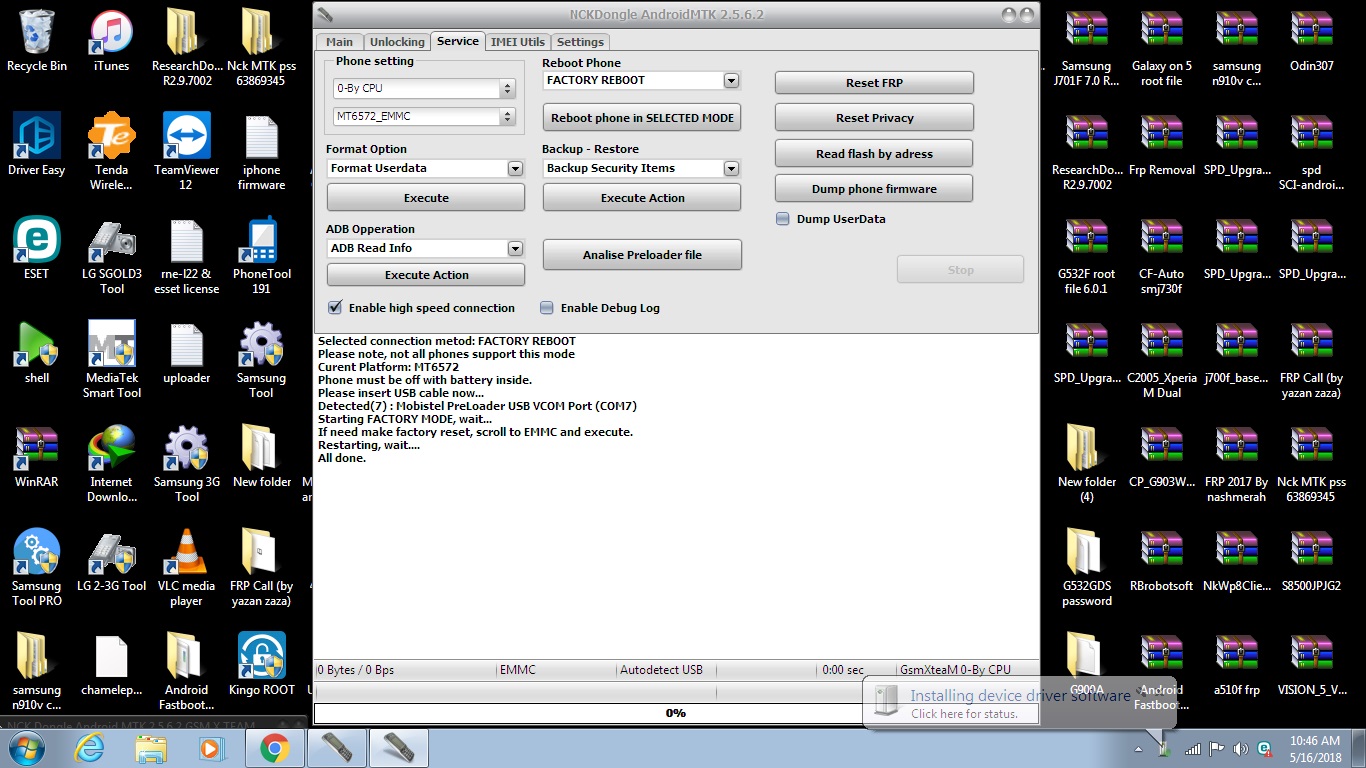
Task: Expand the 0-By CPU selector
Action: (424, 88)
